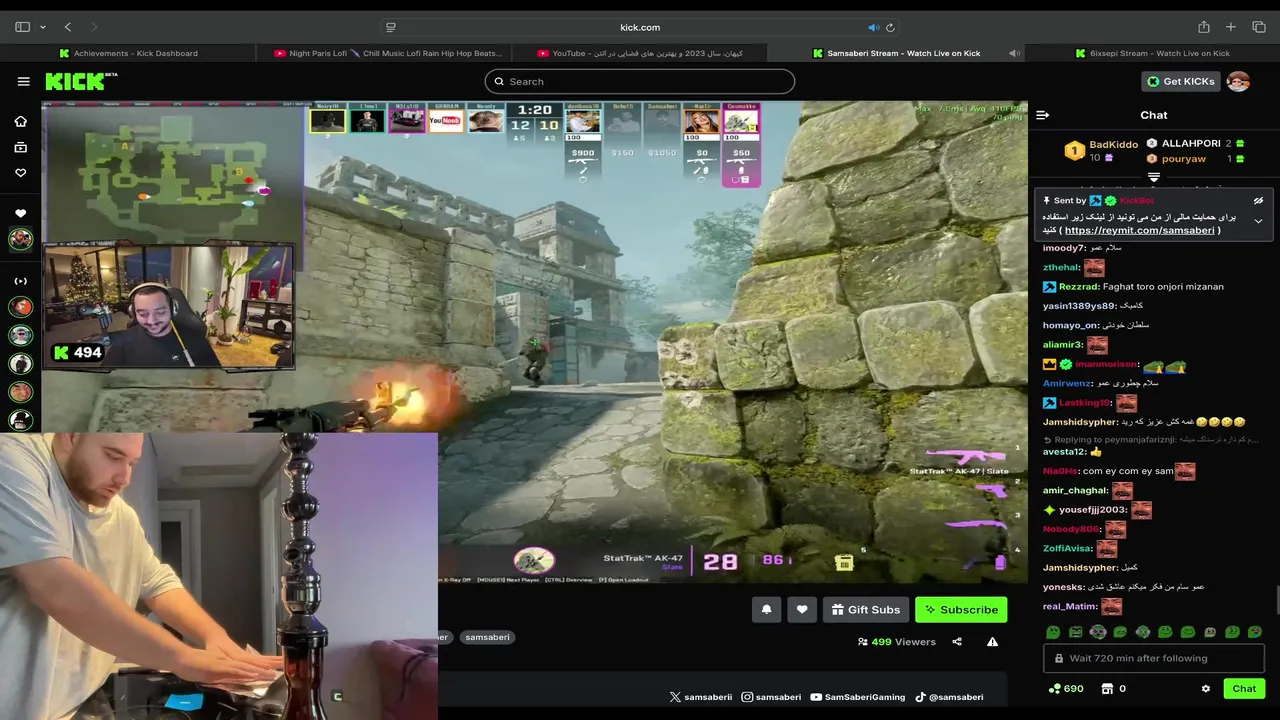The height and width of the screenshot is (720, 1280).
Task: Open Browse icon in left sidebar
Action: pyautogui.click(x=20, y=147)
